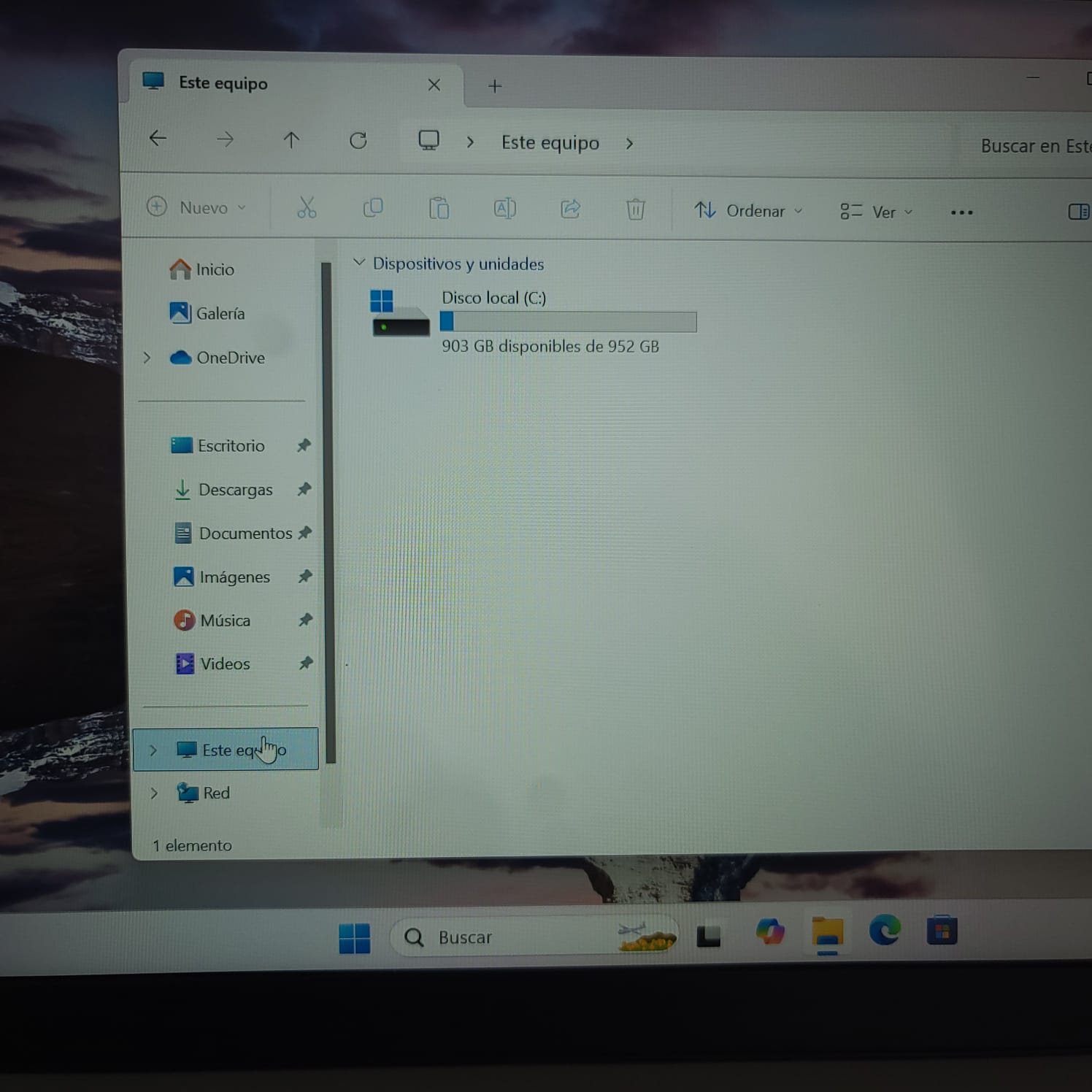Go back with the left arrow

pyautogui.click(x=158, y=138)
